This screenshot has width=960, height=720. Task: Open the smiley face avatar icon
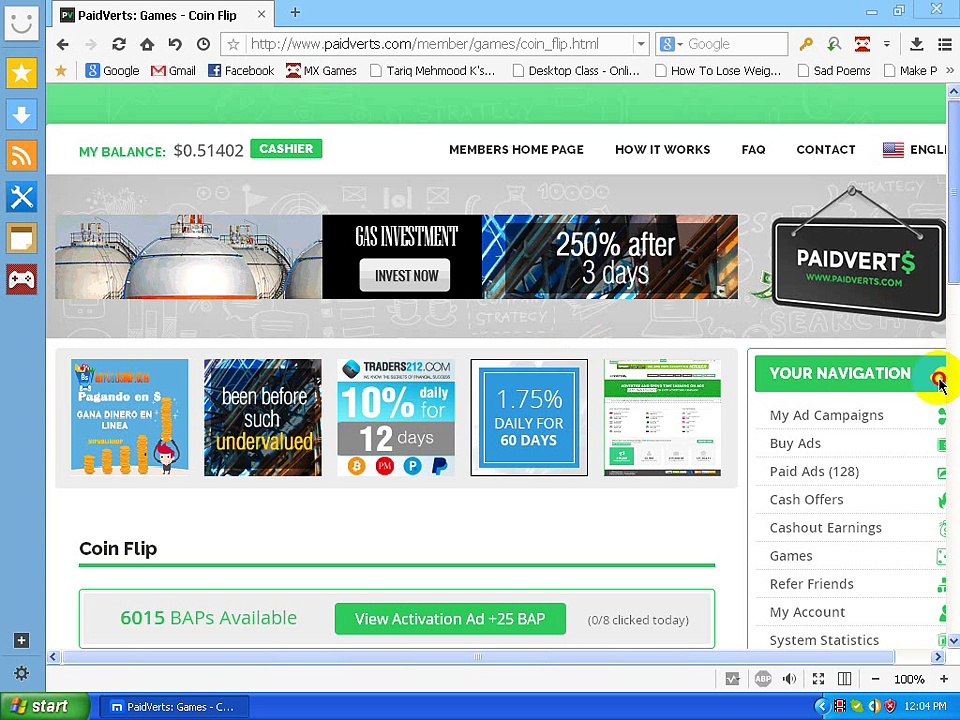pyautogui.click(x=21, y=23)
